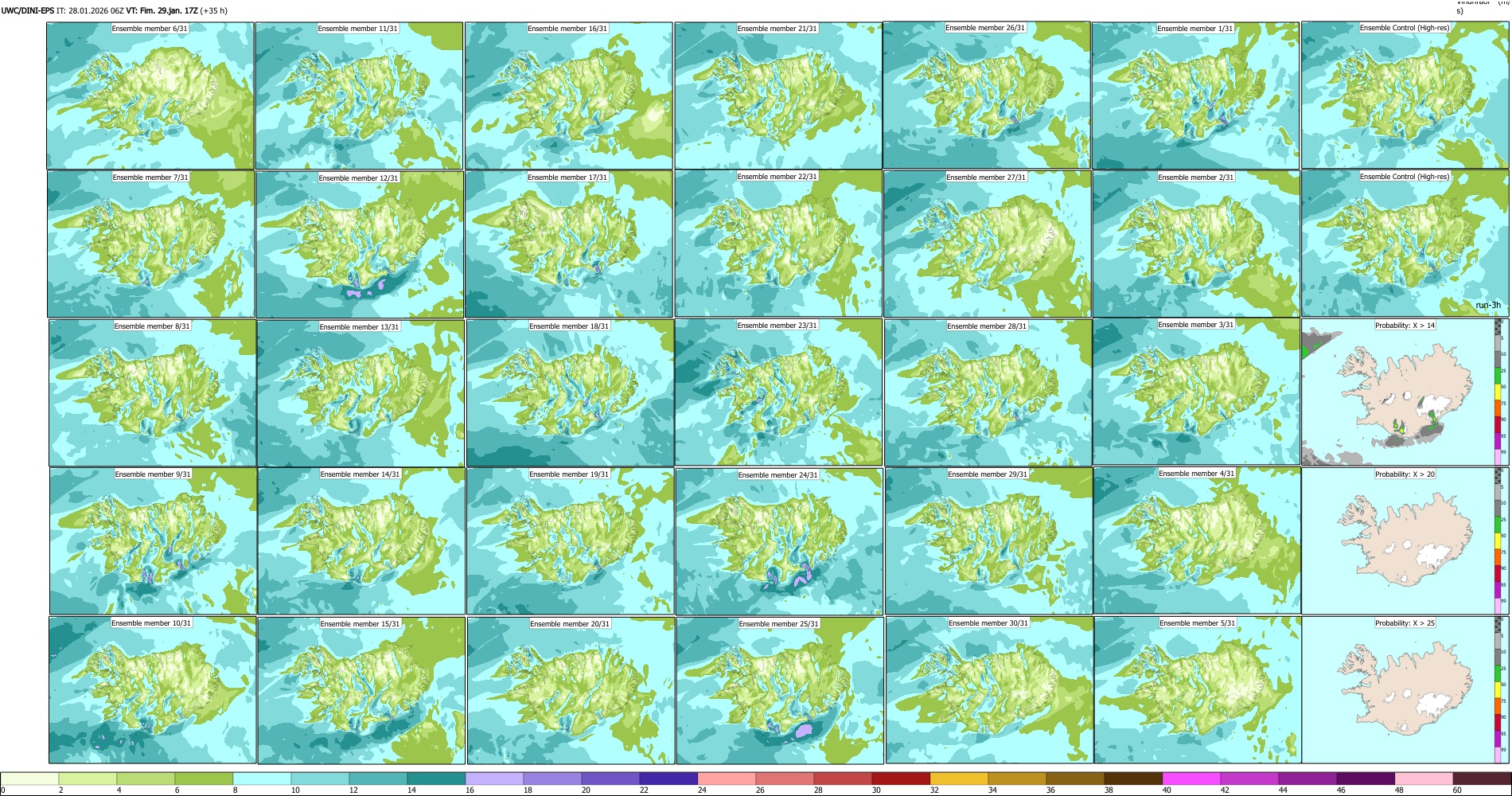Click the dark teal 14–16 legend swatch
The height and width of the screenshot is (796, 1512).
pyautogui.click(x=437, y=778)
